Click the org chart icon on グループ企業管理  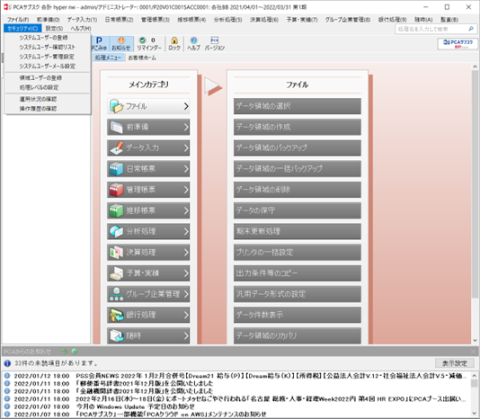(x=116, y=294)
